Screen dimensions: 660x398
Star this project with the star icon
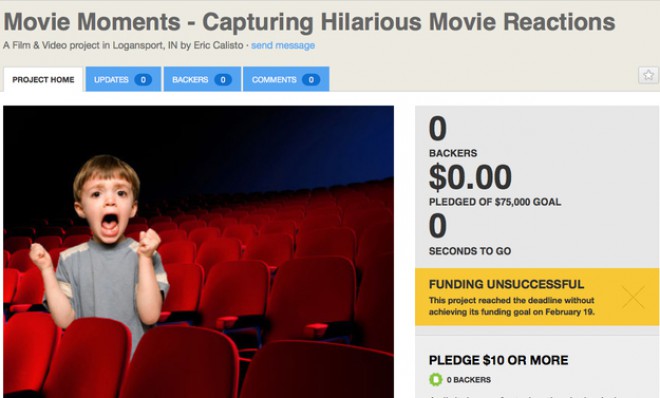[648, 75]
